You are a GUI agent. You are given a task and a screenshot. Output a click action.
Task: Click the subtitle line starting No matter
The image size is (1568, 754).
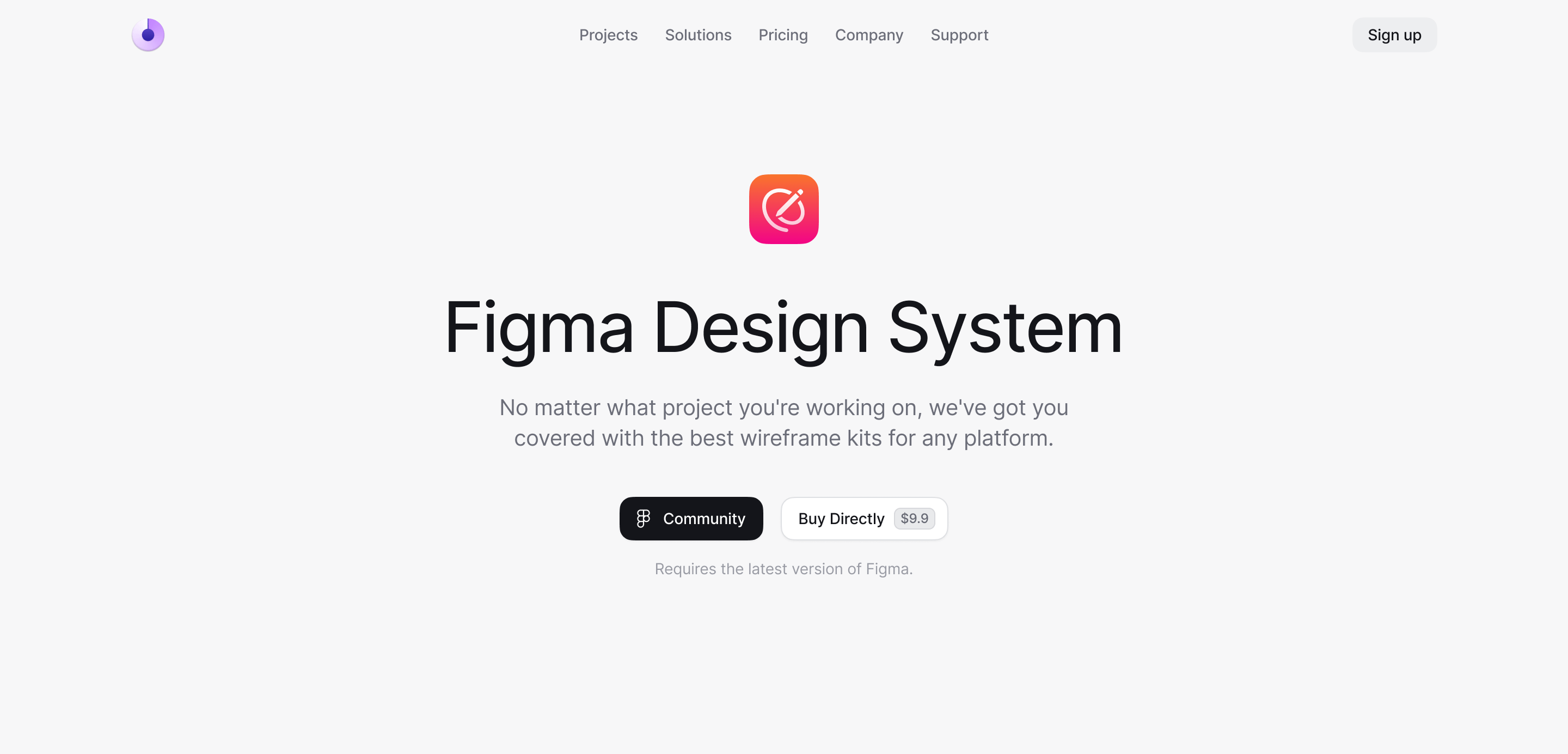click(x=783, y=408)
